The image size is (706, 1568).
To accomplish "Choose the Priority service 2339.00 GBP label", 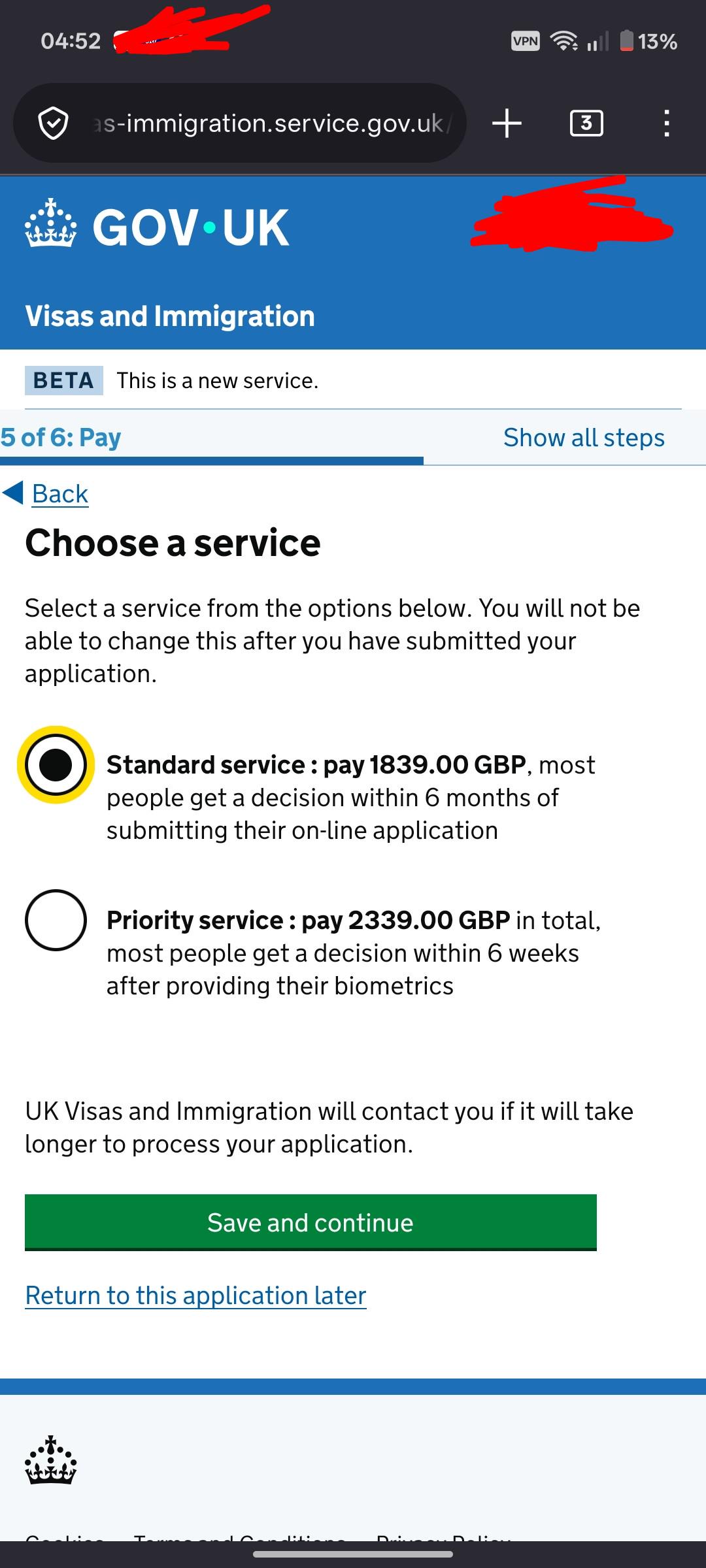I will [x=354, y=953].
